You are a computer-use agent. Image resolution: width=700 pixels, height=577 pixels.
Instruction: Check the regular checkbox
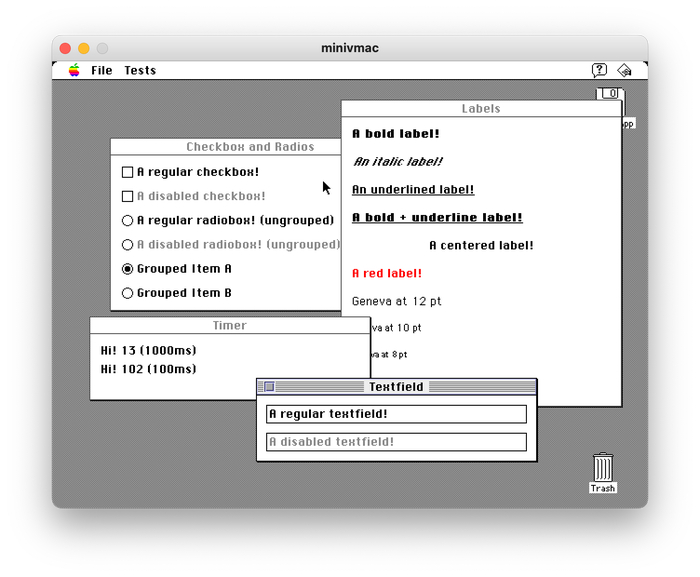pyautogui.click(x=127, y=172)
